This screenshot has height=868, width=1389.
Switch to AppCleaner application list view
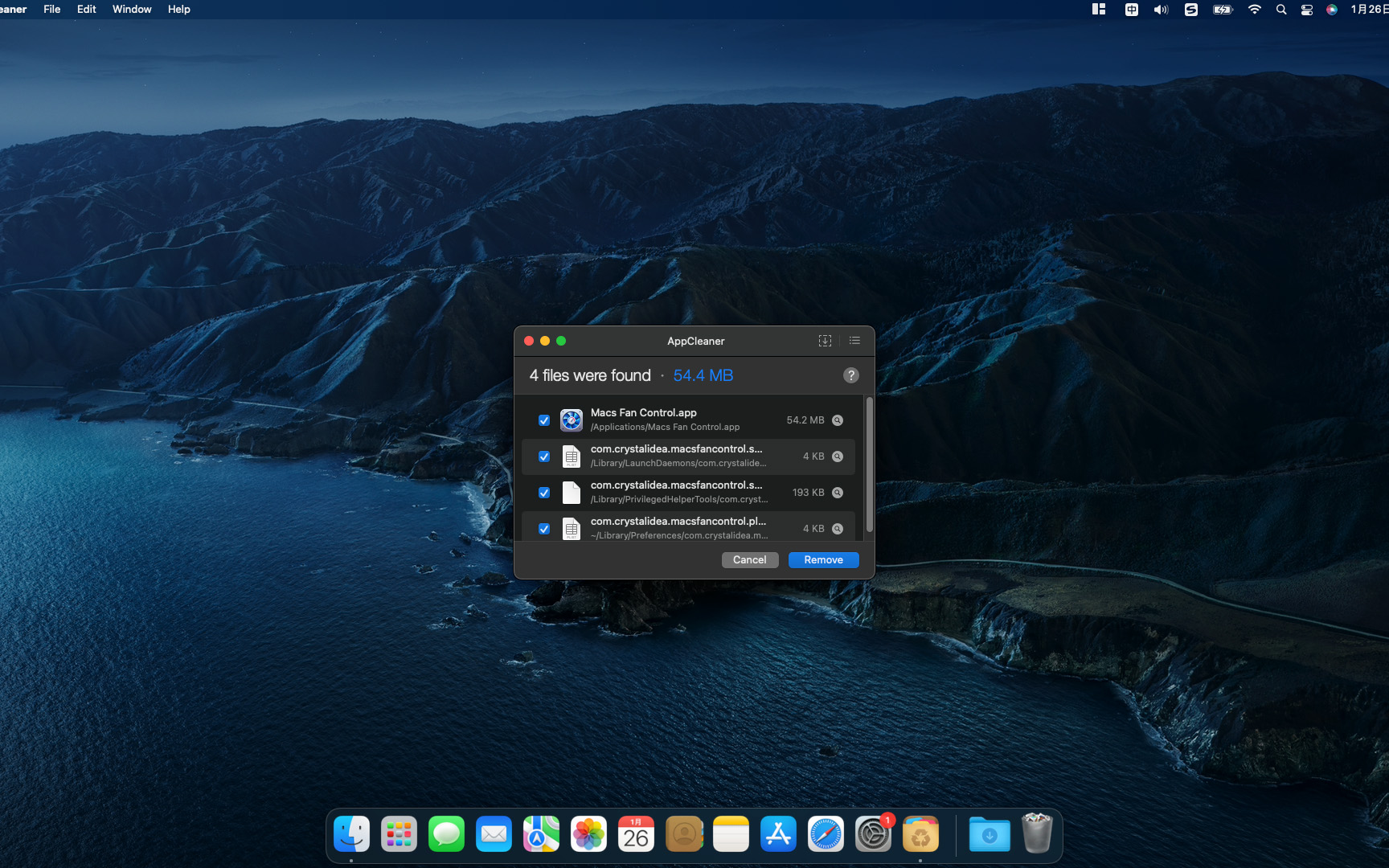point(854,341)
